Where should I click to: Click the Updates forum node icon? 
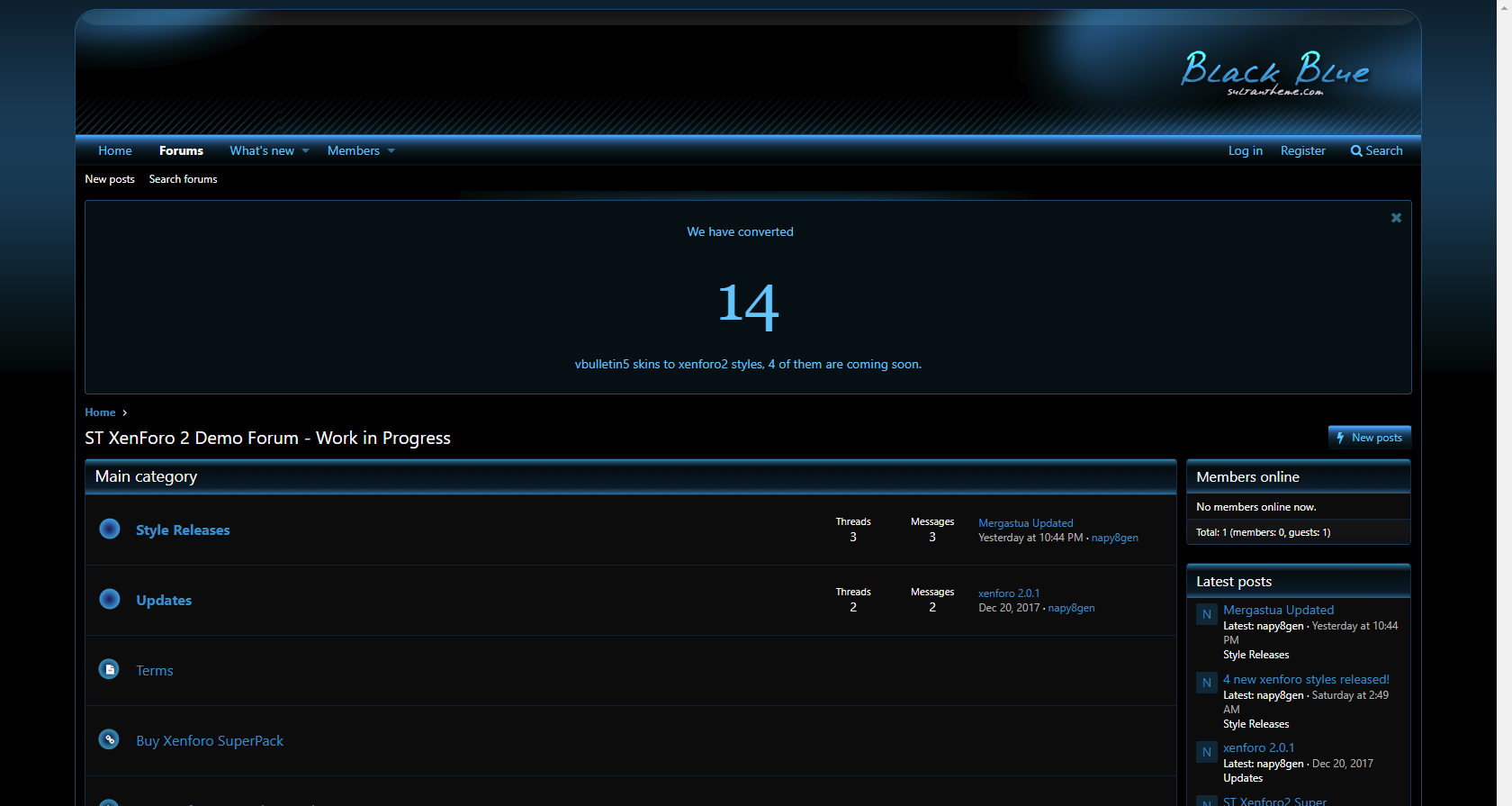coord(110,599)
